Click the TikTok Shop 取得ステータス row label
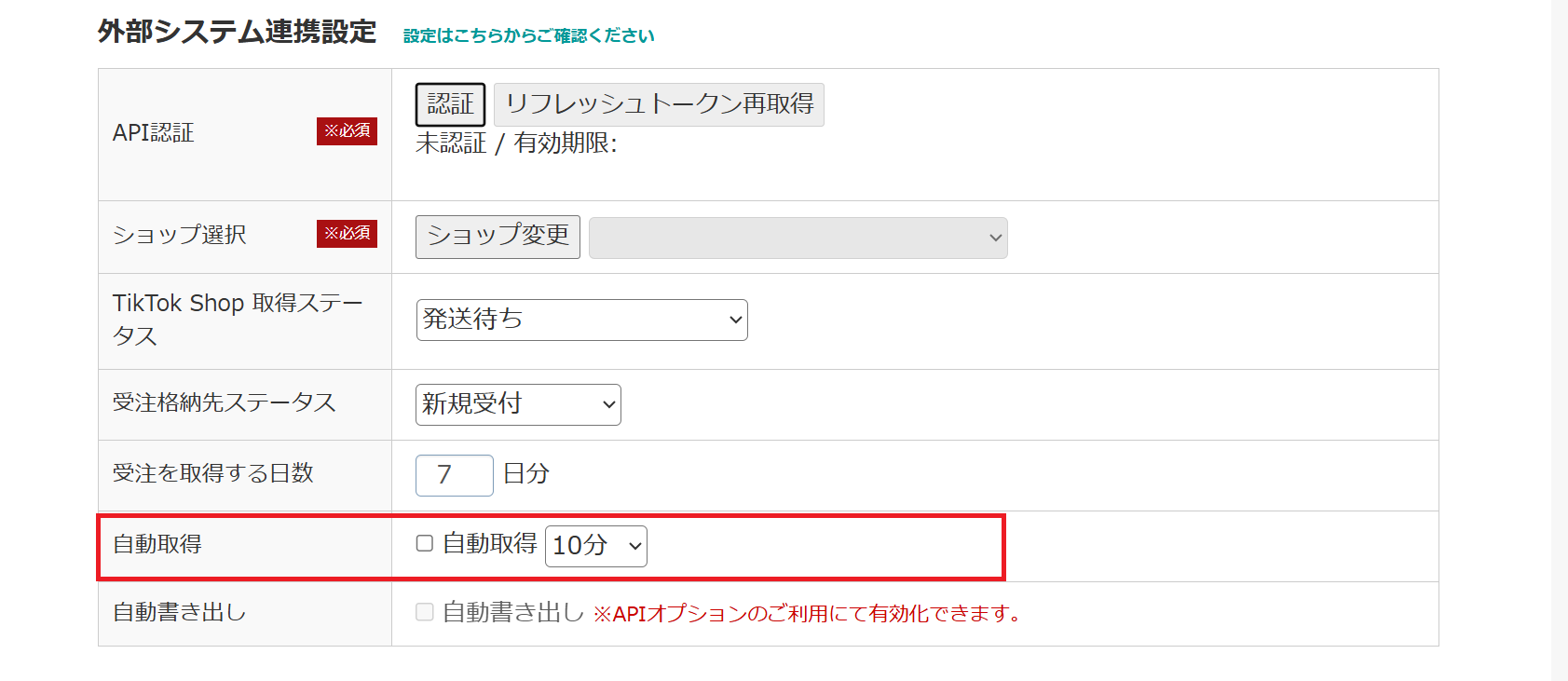This screenshot has width=1568, height=681. (x=237, y=319)
